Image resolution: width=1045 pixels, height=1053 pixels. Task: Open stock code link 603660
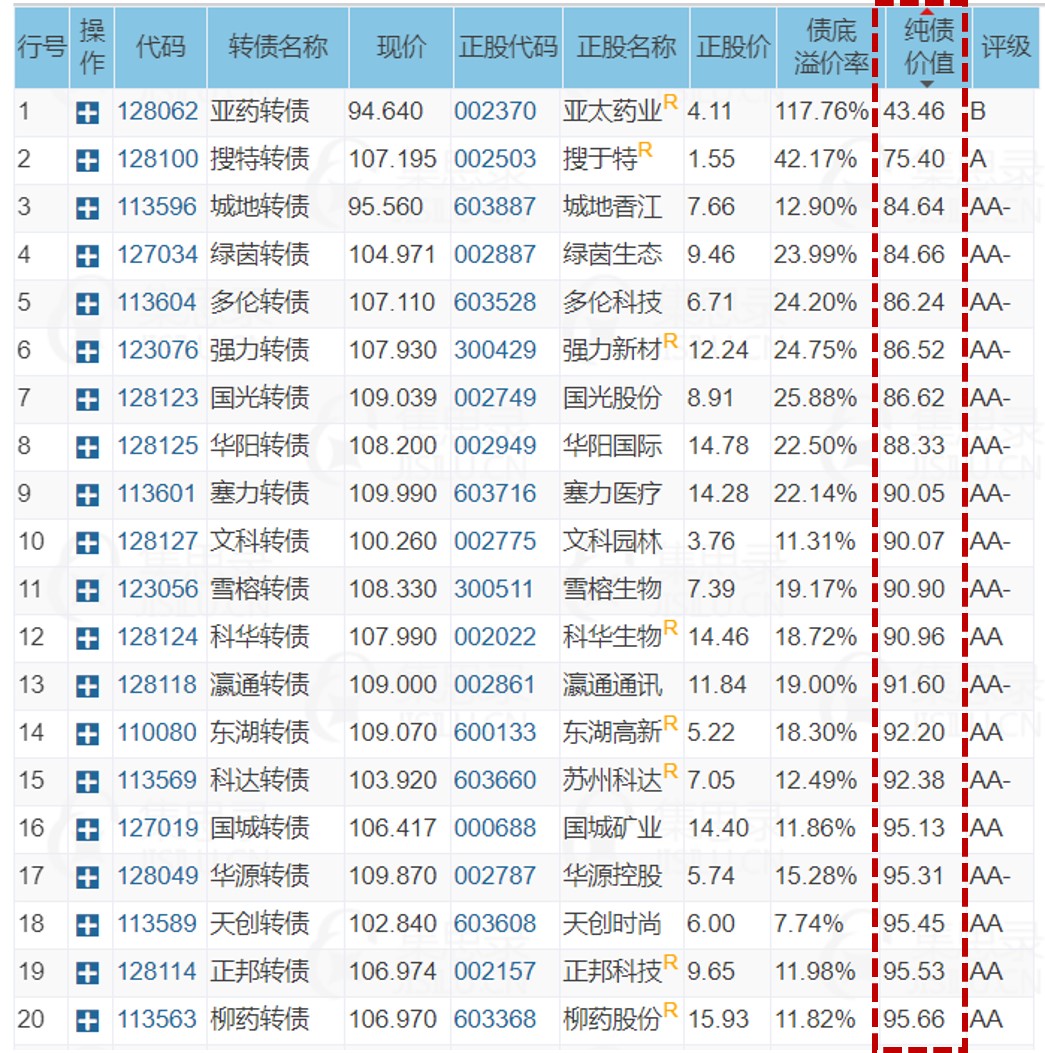pos(495,780)
